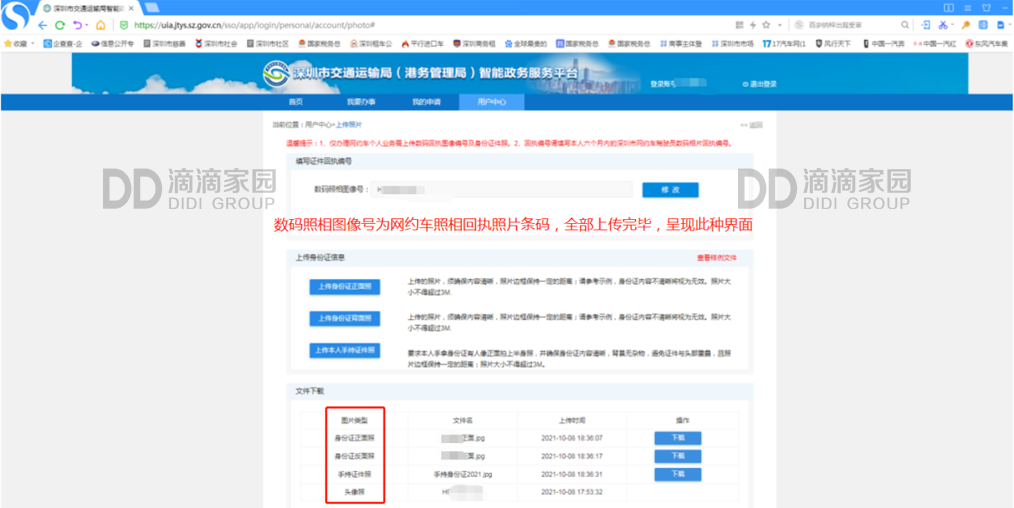Open the 17汽车网 bookmark
Viewport: 1014px width, 508px height.
(x=784, y=44)
